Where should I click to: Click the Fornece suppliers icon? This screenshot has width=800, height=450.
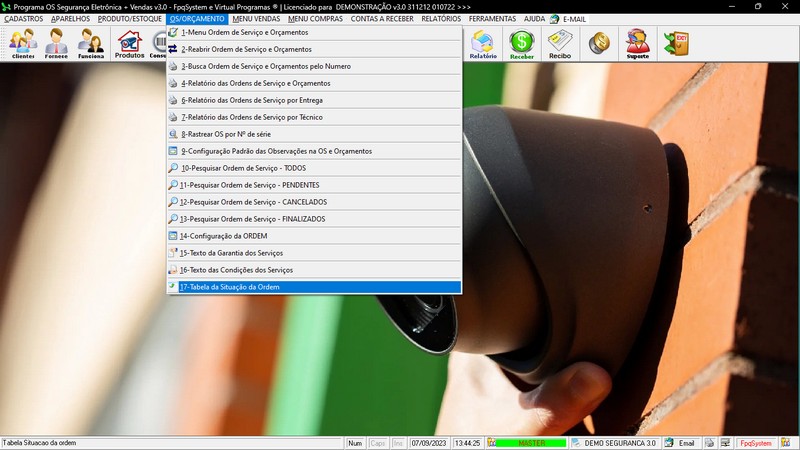(x=57, y=43)
